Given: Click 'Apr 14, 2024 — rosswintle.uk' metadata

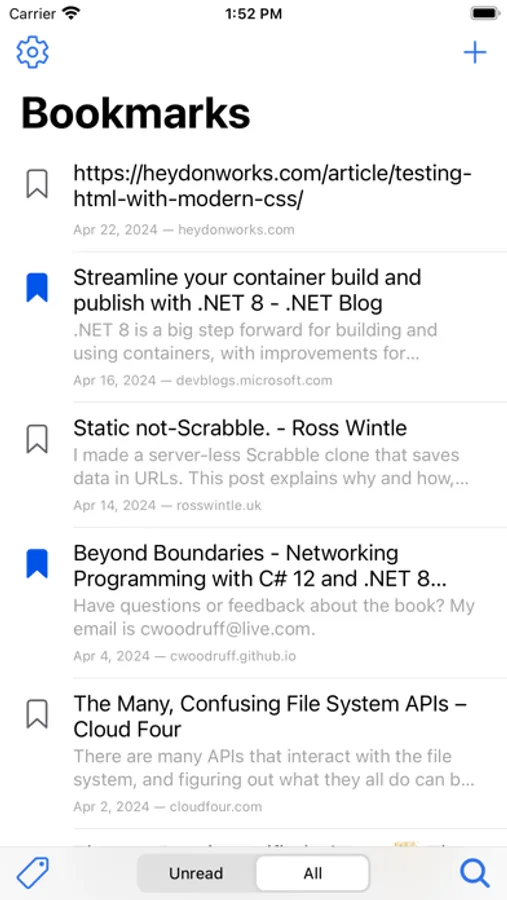Looking at the screenshot, I should [168, 506].
